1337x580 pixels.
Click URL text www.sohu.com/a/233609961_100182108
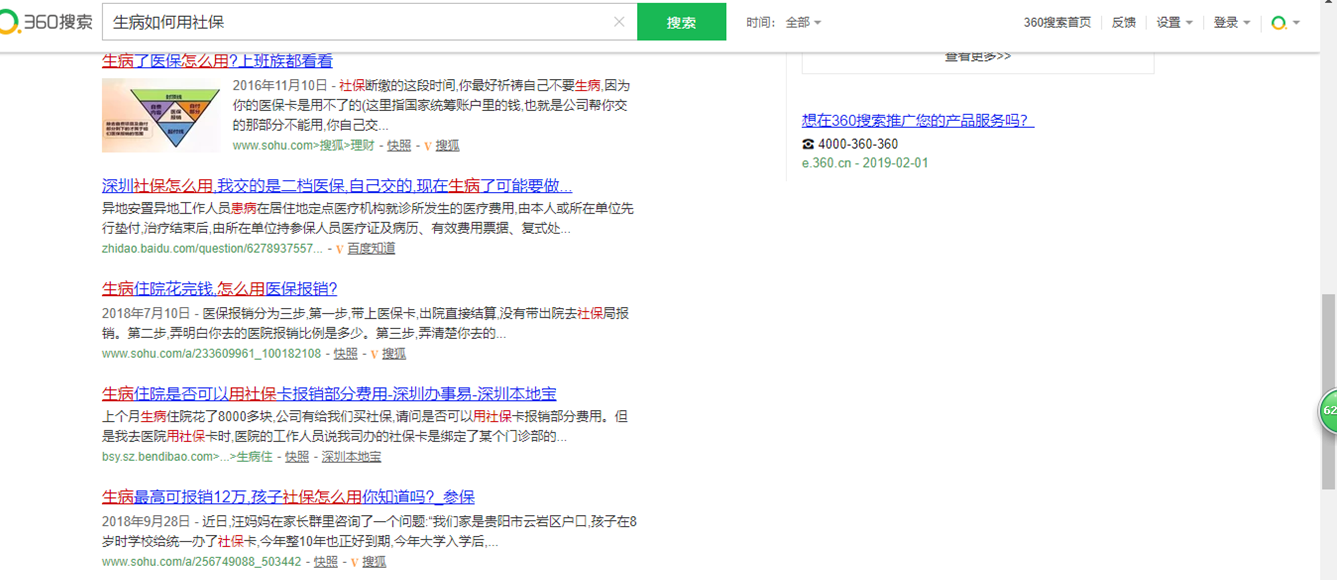click(x=212, y=353)
